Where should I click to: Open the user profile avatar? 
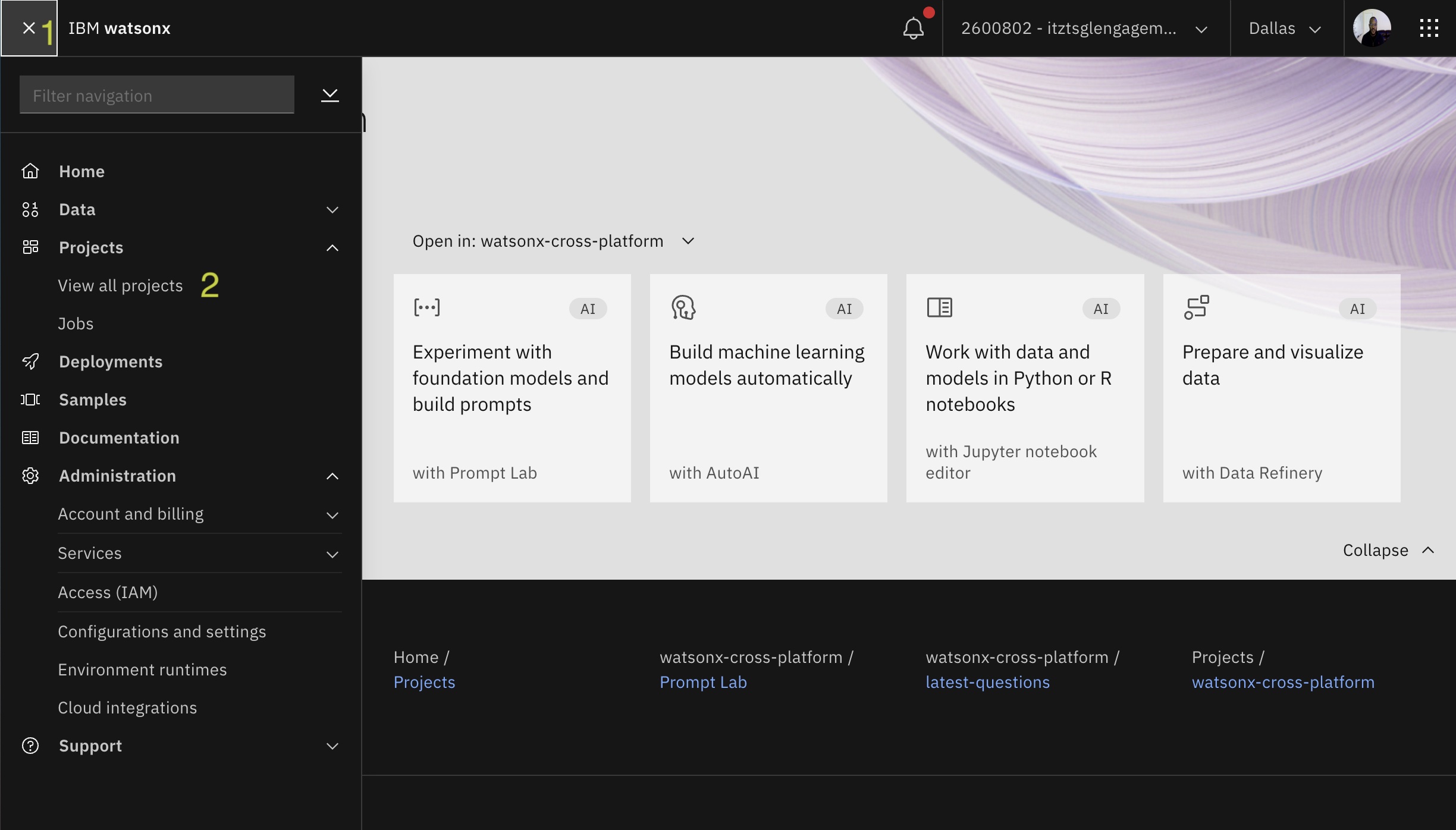pyautogui.click(x=1372, y=28)
